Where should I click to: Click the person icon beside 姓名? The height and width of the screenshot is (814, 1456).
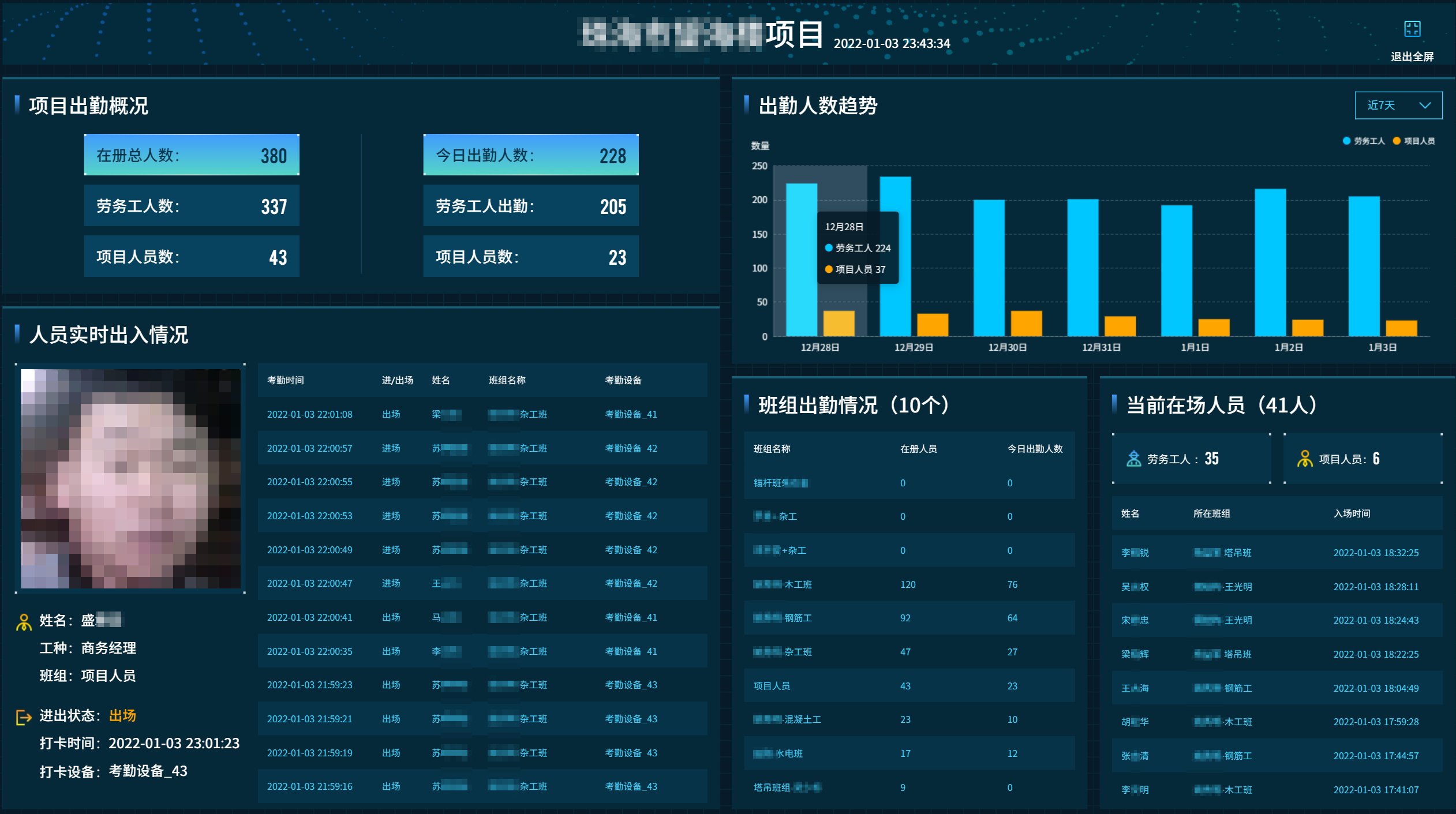[24, 622]
